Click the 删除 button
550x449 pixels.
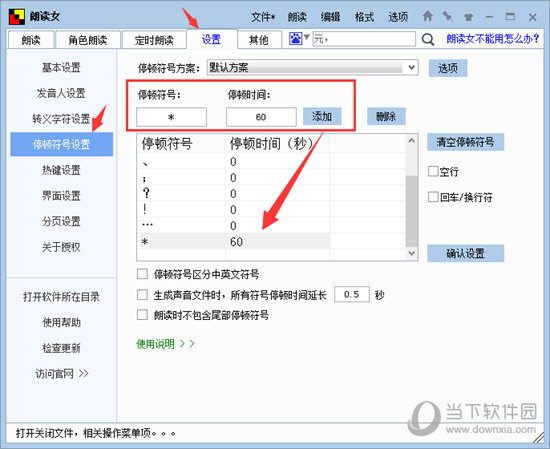386,116
